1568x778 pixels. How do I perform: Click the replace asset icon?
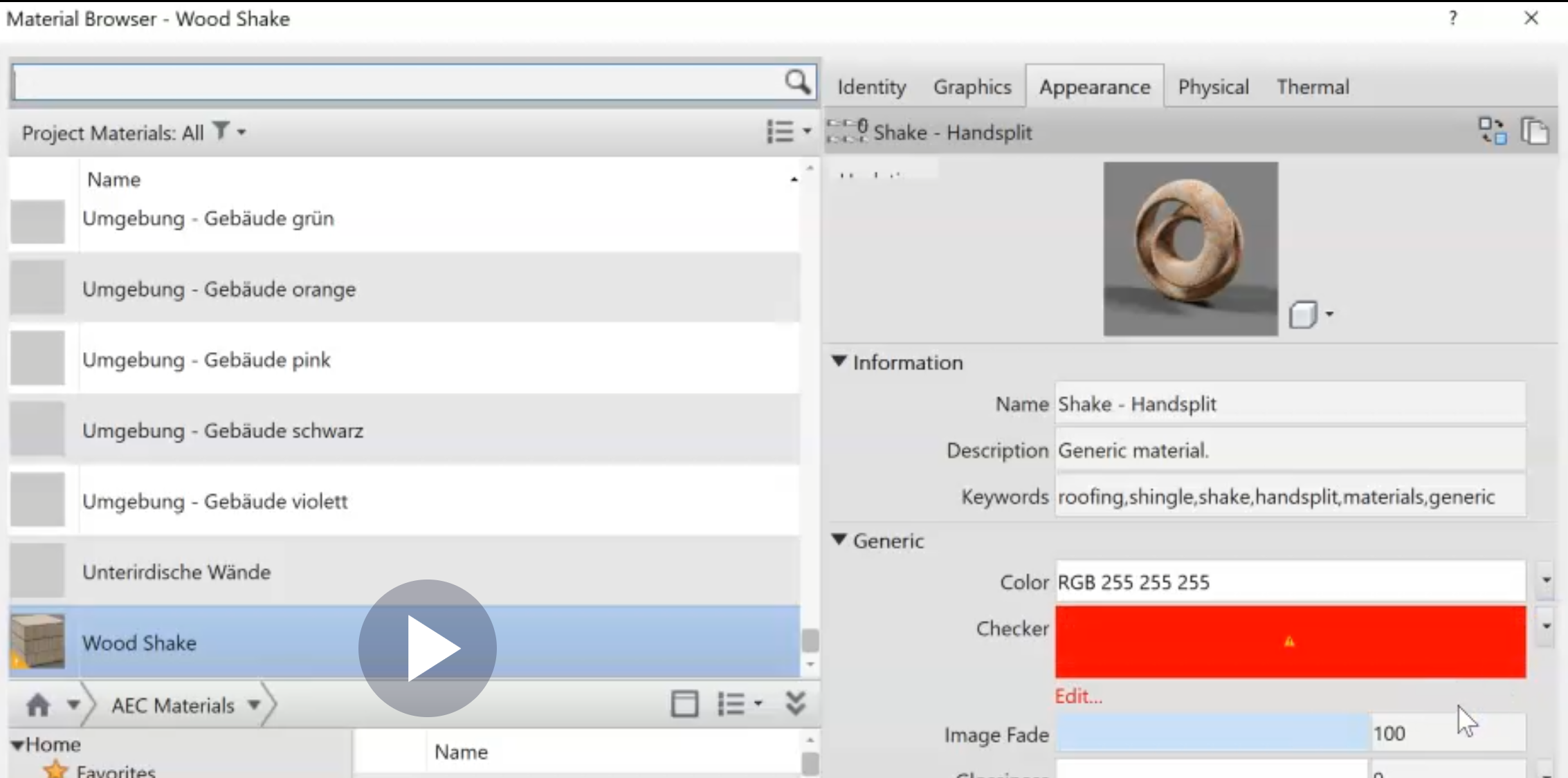tap(1492, 131)
